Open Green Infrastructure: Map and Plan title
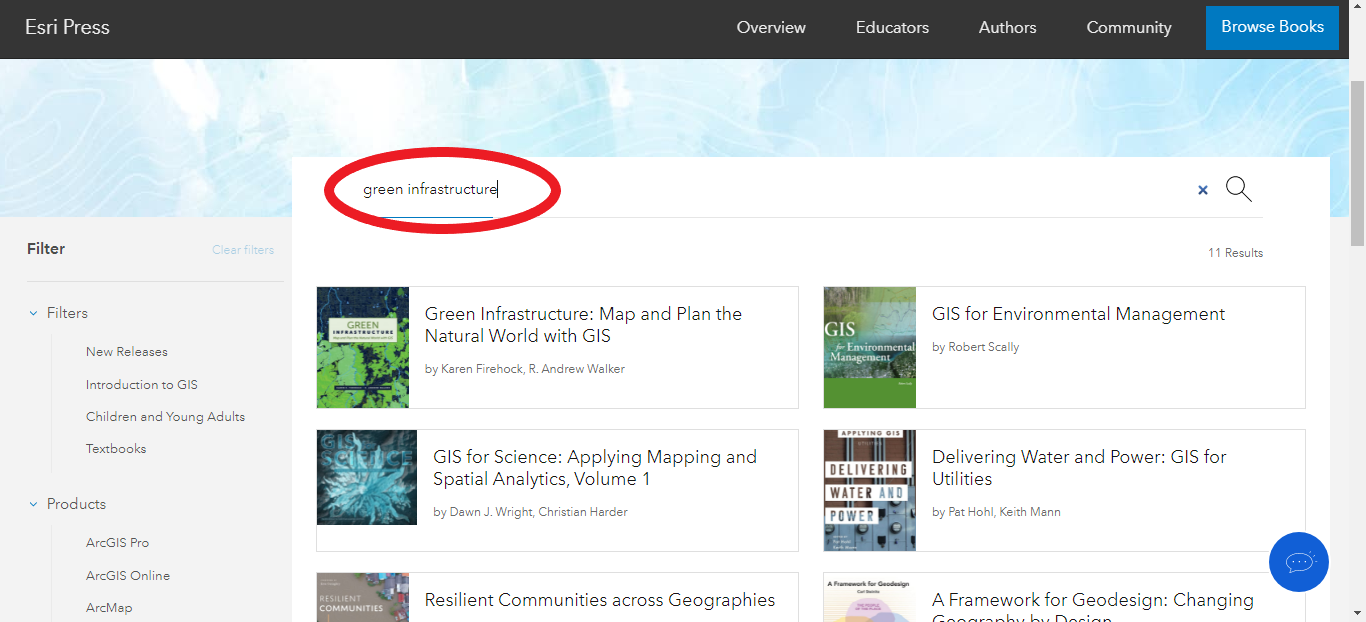The image size is (1366, 622). [583, 325]
